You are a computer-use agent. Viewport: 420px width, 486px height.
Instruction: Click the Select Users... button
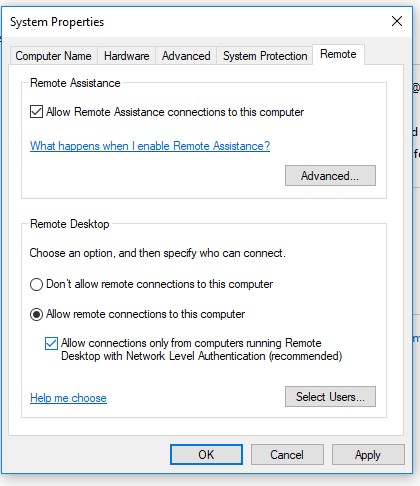click(330, 397)
